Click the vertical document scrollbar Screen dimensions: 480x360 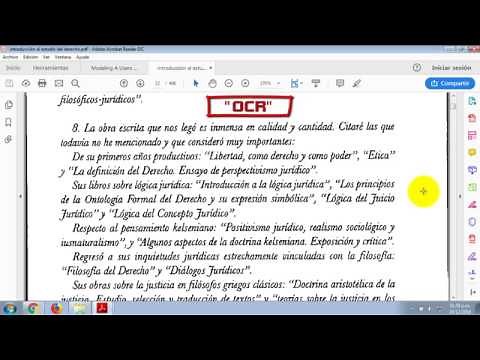[453, 197]
